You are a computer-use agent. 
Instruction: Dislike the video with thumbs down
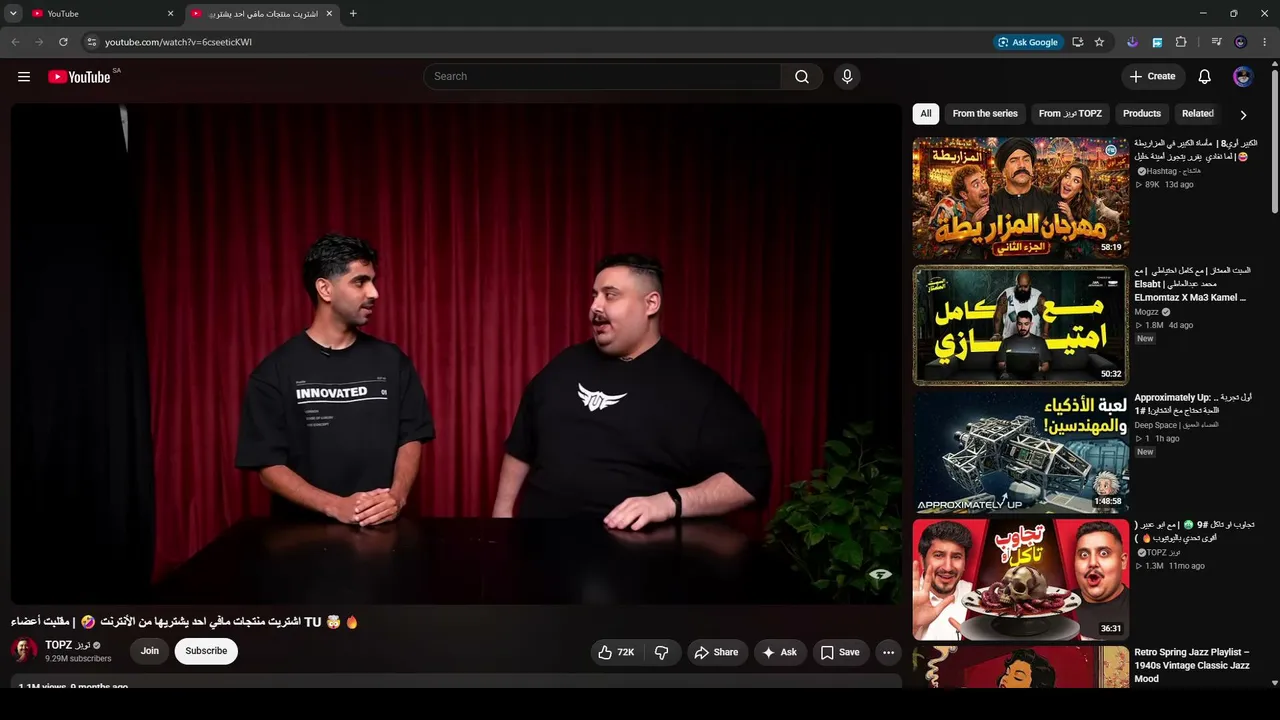(x=662, y=652)
